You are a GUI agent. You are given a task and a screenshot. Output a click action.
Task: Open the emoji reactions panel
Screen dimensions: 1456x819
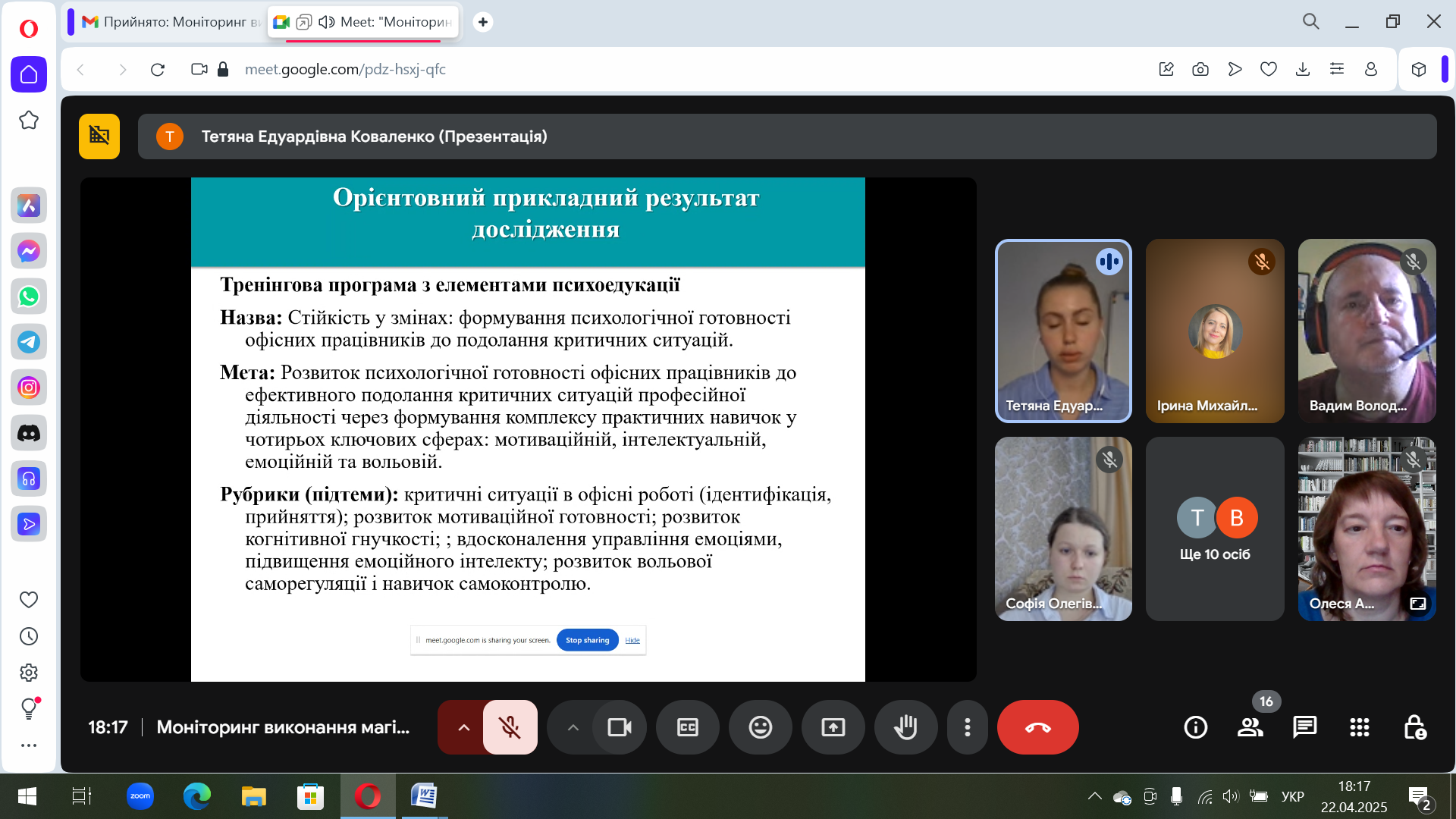[x=760, y=726]
